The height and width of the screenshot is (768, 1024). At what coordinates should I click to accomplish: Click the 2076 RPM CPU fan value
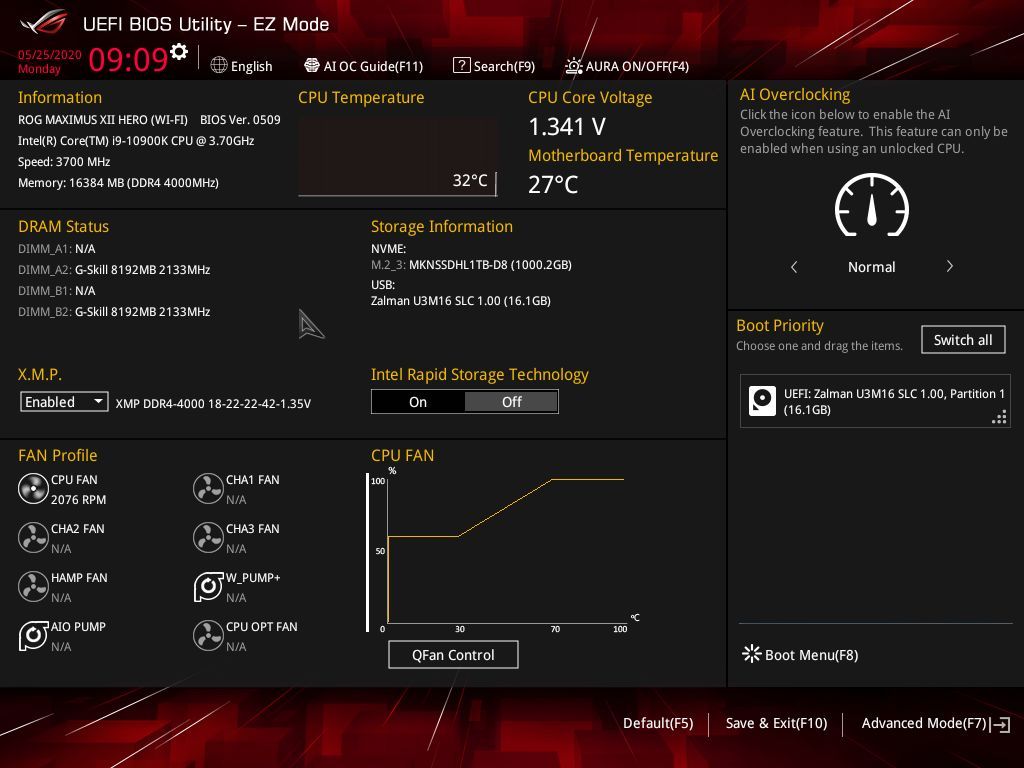click(x=78, y=500)
